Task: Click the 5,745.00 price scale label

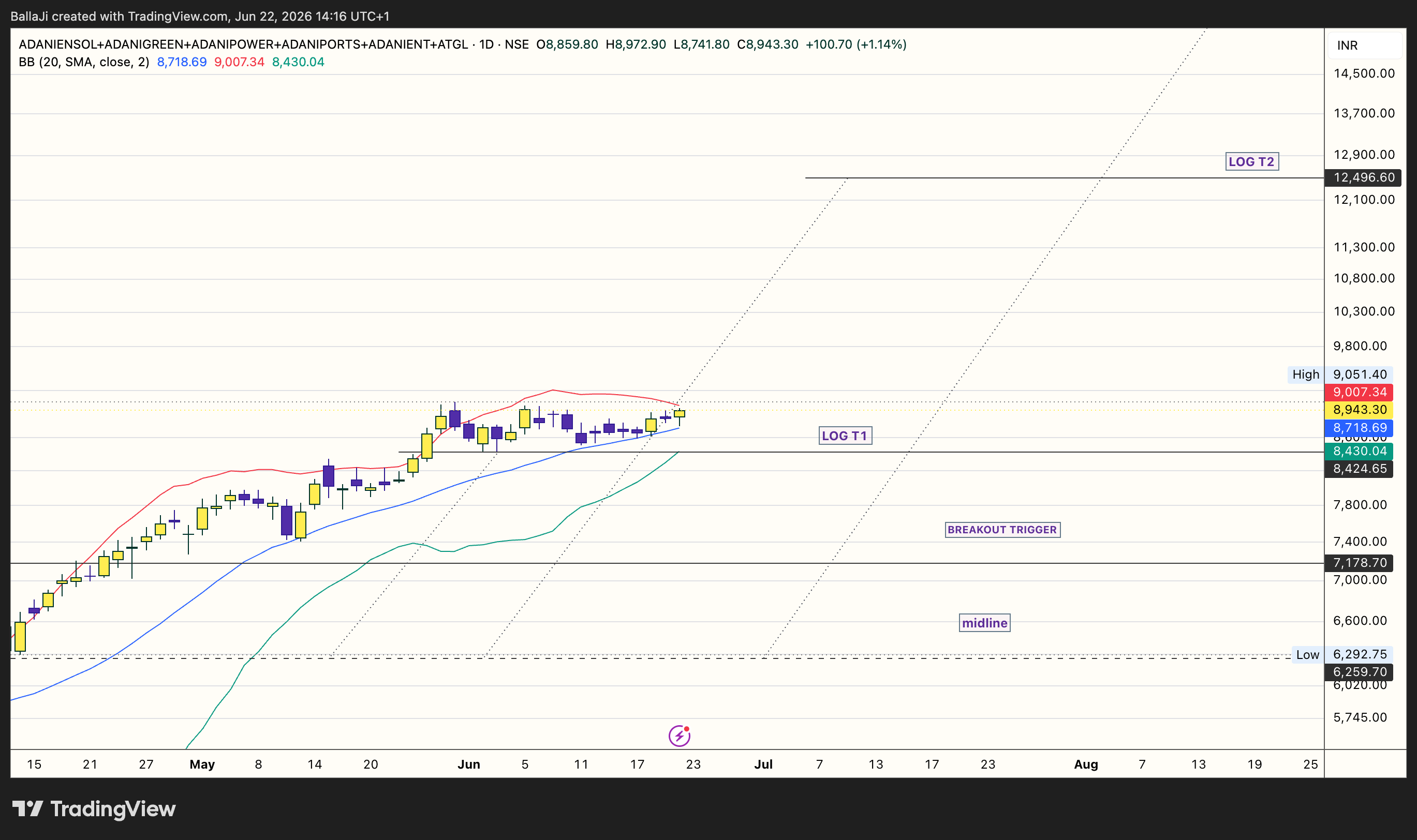Action: (x=1360, y=718)
